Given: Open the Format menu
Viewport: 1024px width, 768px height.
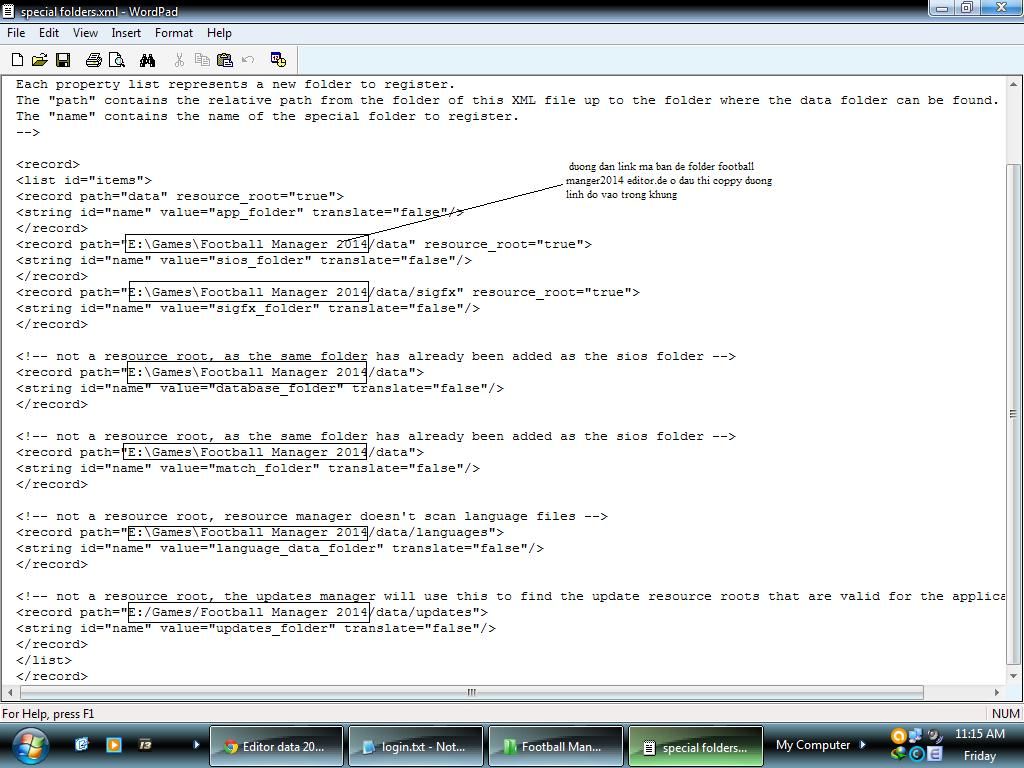Looking at the screenshot, I should click(174, 33).
